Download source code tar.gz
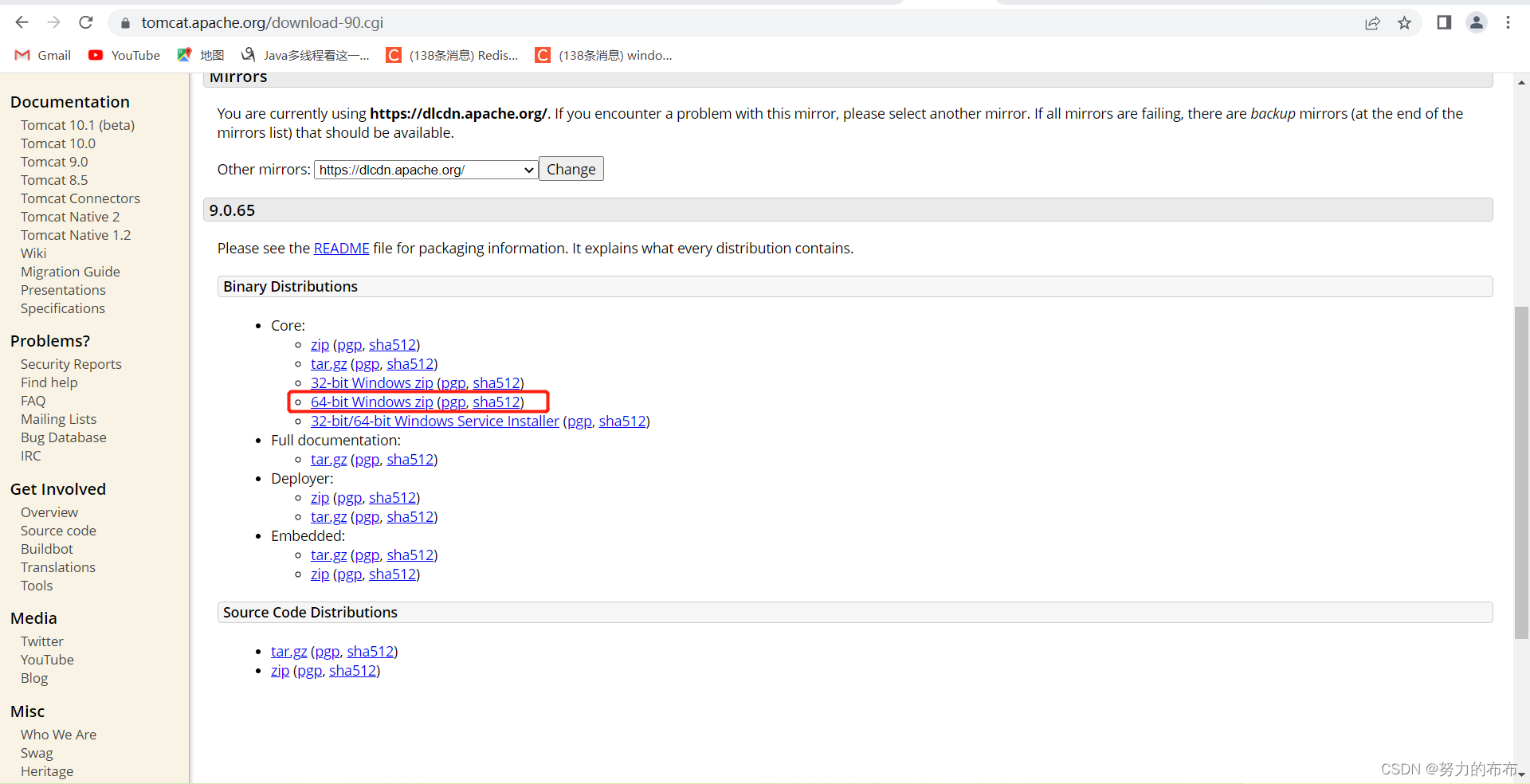The height and width of the screenshot is (784, 1530). [x=288, y=652]
